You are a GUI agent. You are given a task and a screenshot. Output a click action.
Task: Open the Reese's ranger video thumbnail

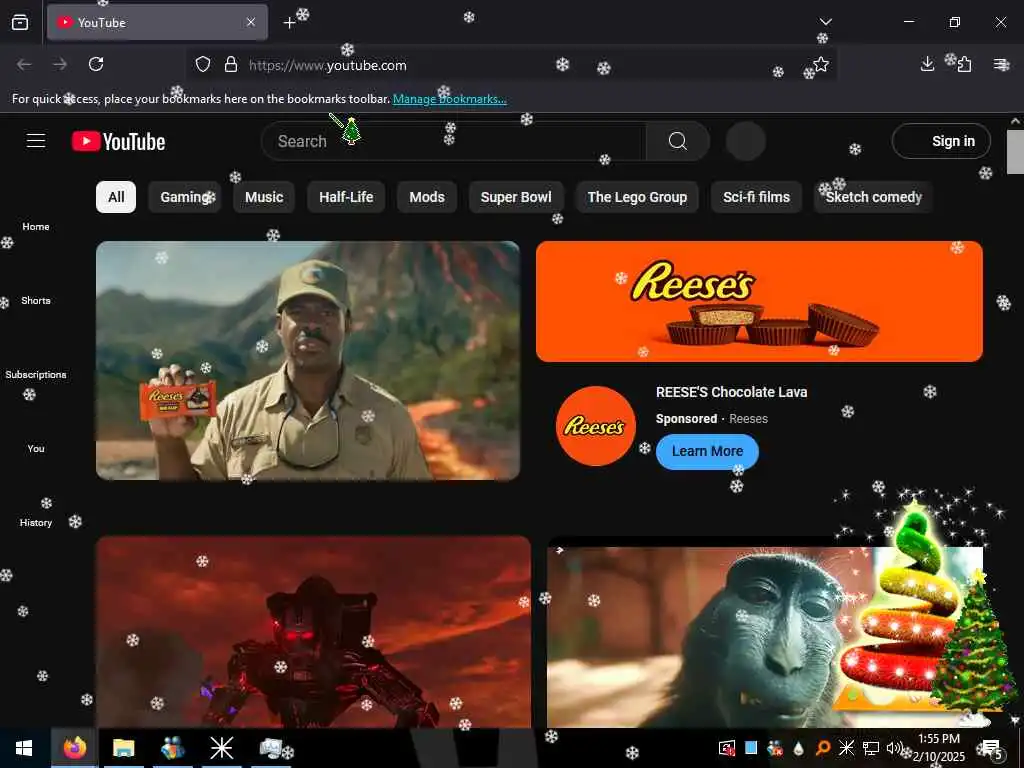tap(308, 360)
